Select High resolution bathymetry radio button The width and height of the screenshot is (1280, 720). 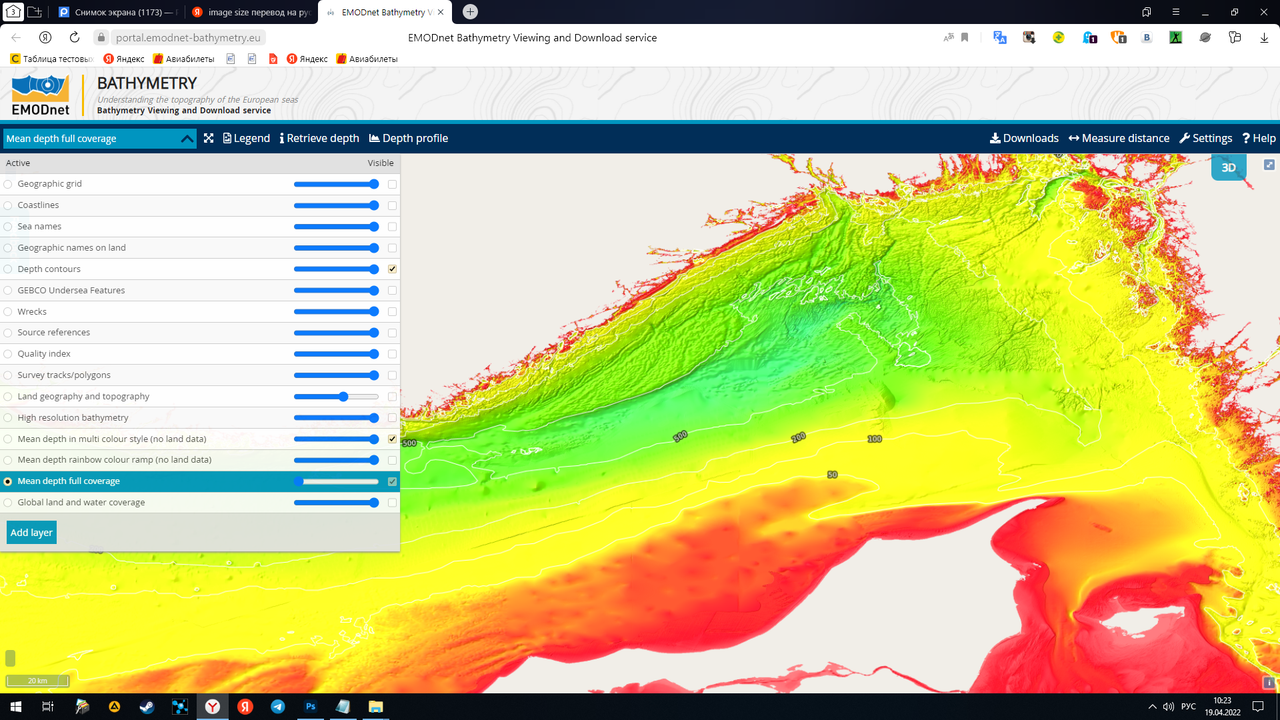(8, 418)
